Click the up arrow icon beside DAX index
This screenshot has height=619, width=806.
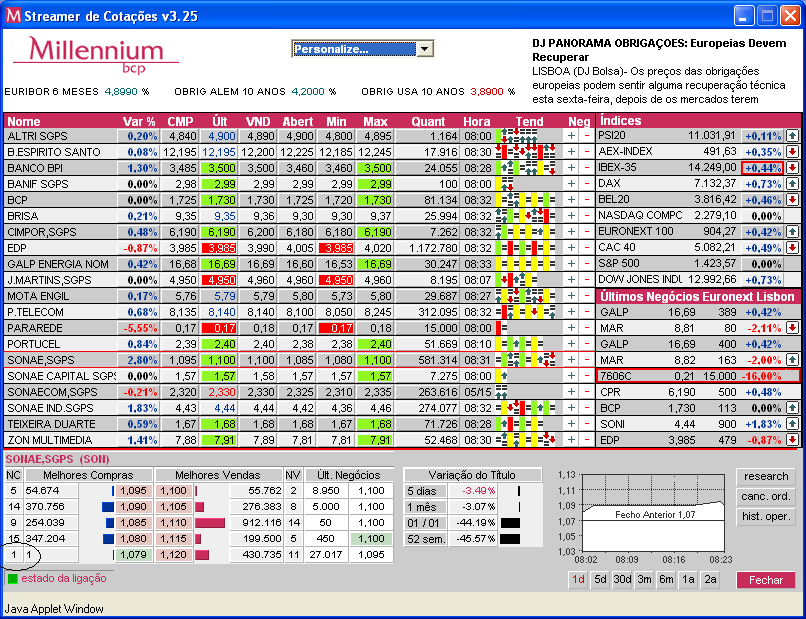(x=792, y=184)
